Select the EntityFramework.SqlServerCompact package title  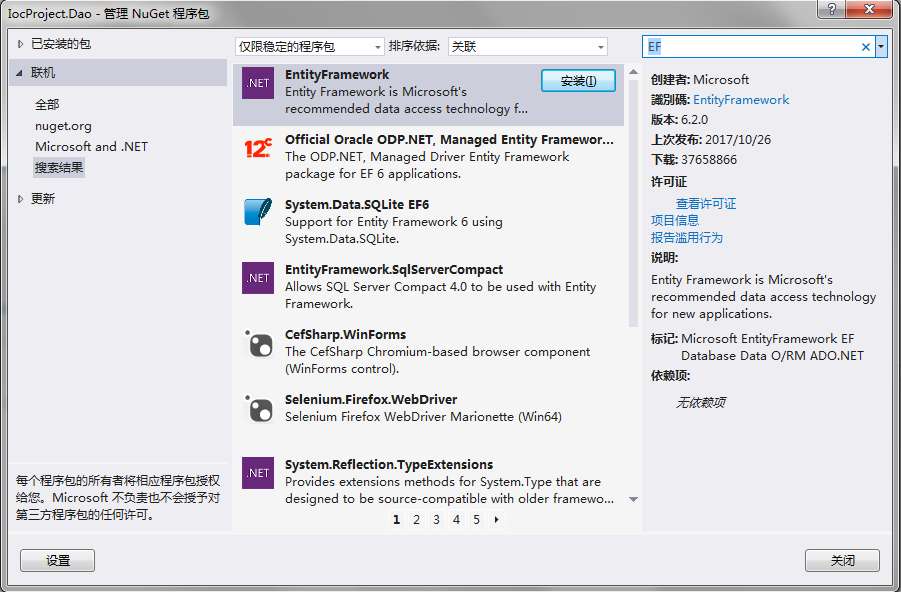(394, 270)
